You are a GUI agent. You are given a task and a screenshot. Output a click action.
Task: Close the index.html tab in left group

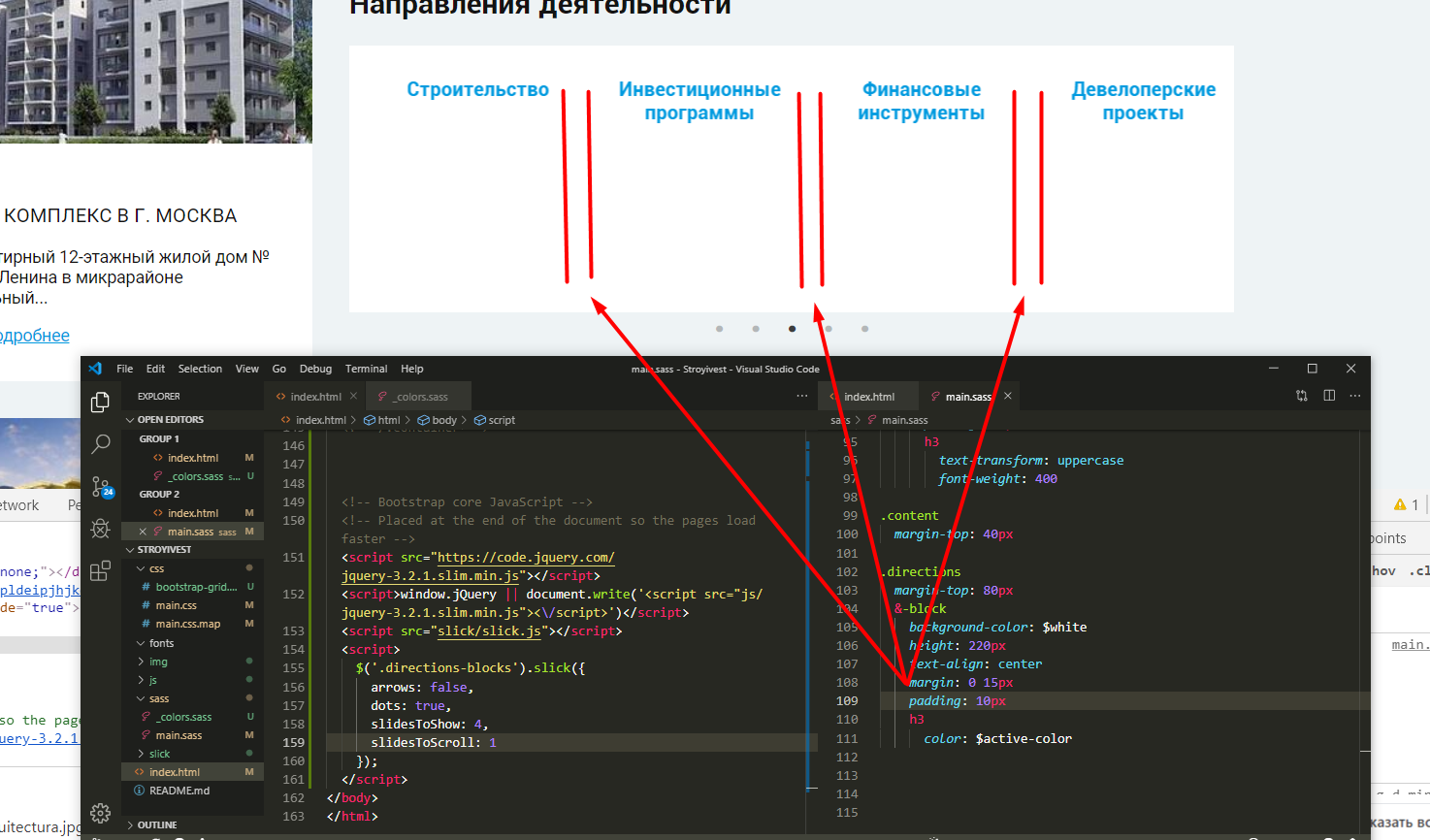point(353,396)
